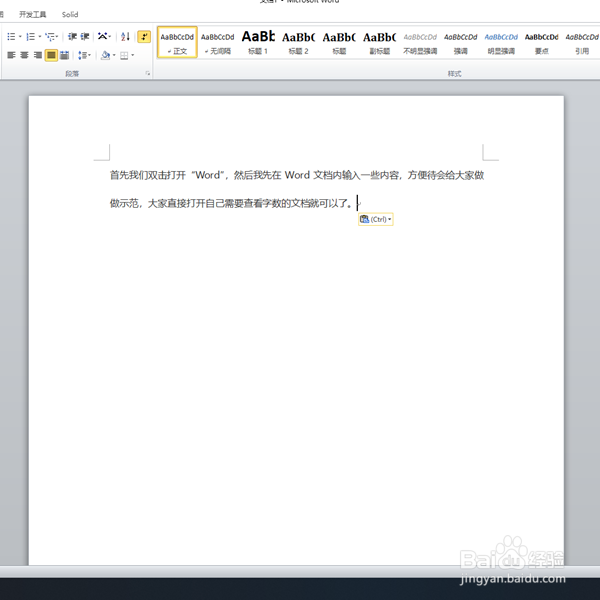
Task: Select the 无间隔 style
Action: pyautogui.click(x=218, y=42)
